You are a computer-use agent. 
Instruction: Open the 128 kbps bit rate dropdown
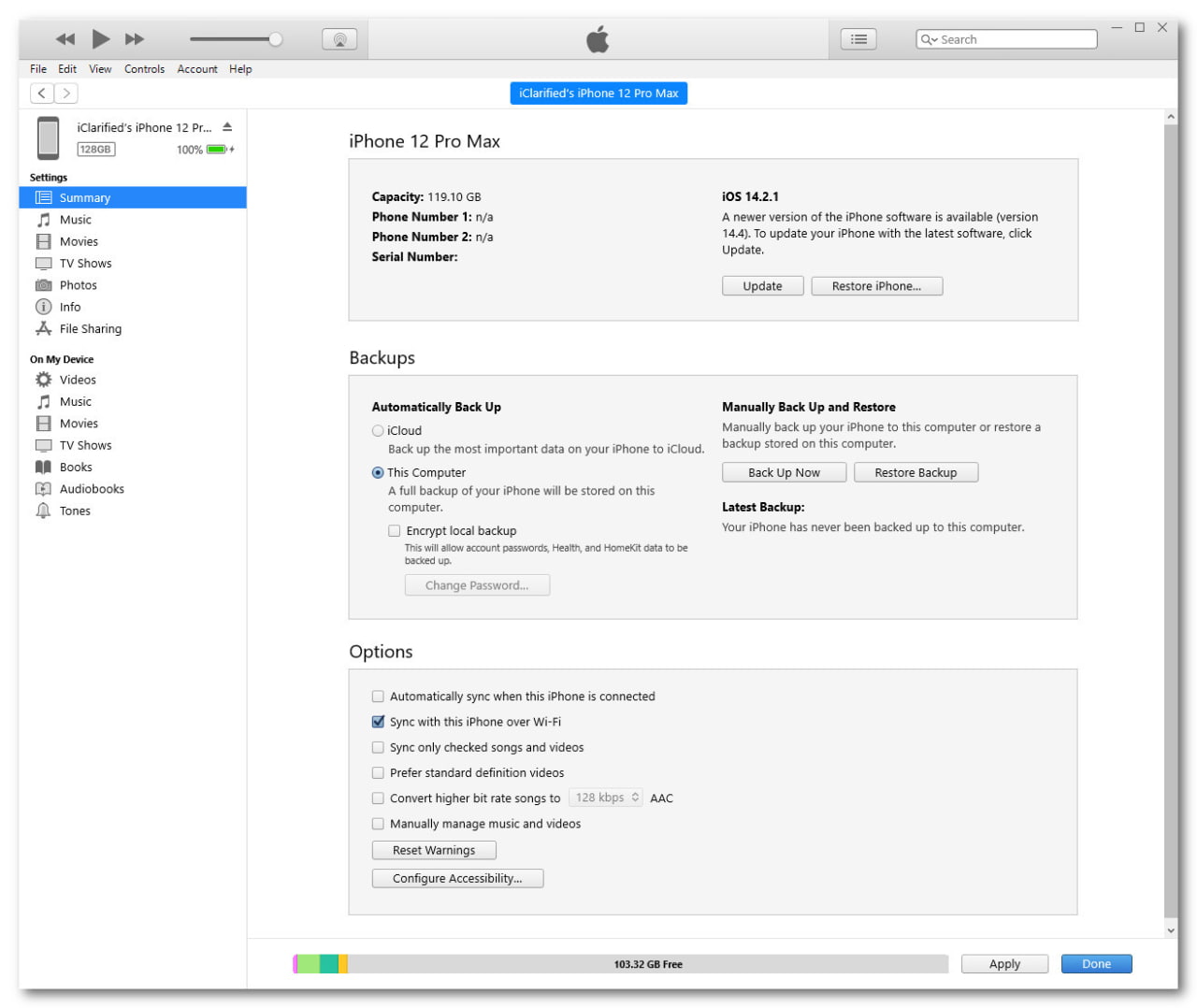pyautogui.click(x=606, y=798)
